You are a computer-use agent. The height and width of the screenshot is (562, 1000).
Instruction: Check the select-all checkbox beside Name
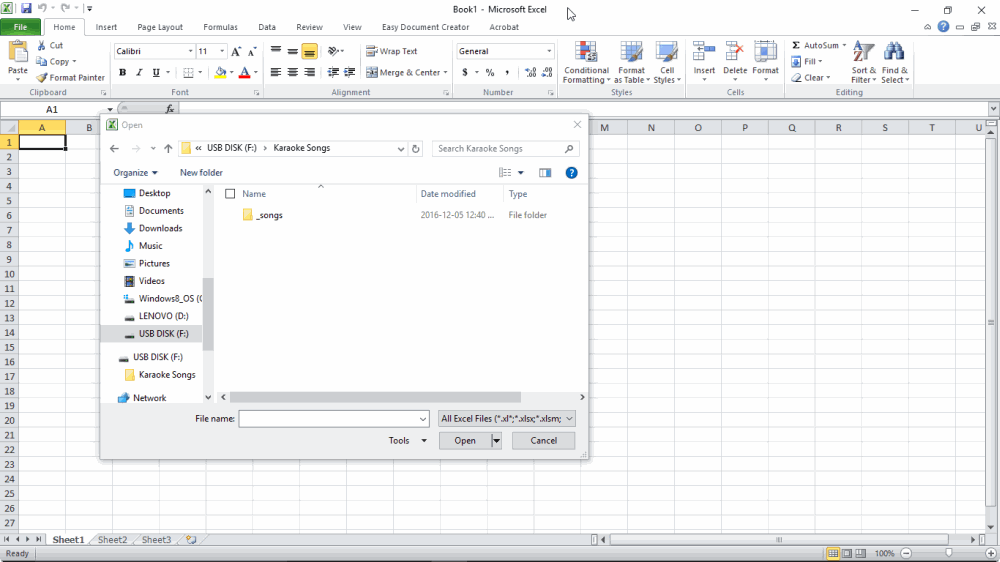pyautogui.click(x=230, y=194)
